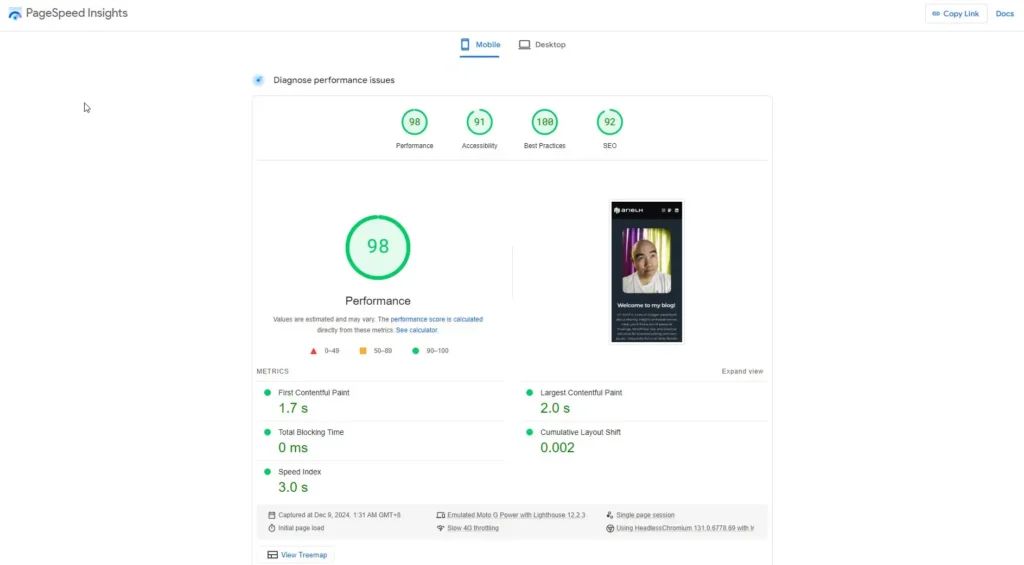Click the Copy Link button

955,14
